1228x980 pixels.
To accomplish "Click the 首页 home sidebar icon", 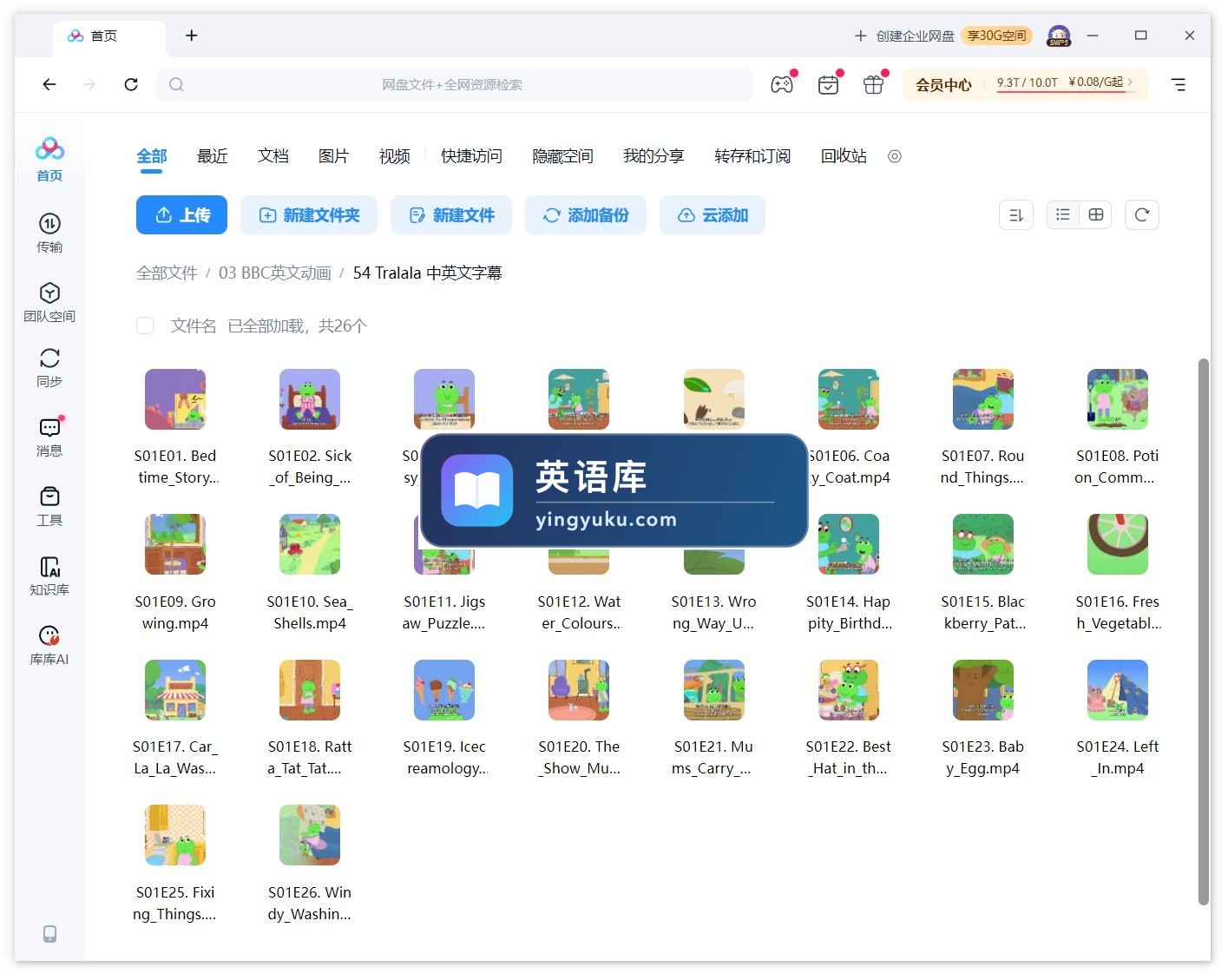I will 49,159.
